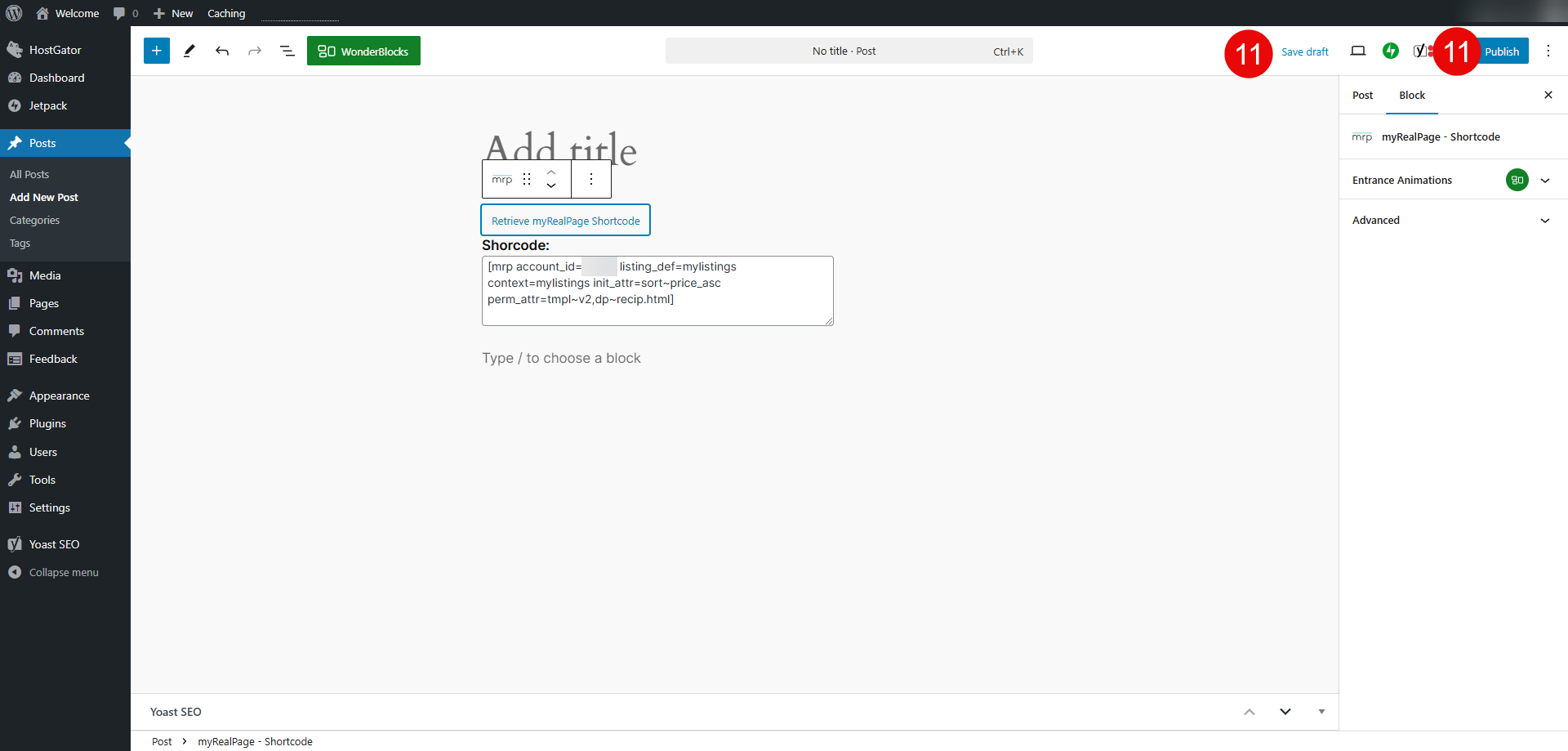
Task: Open the New content menu
Action: [x=173, y=13]
